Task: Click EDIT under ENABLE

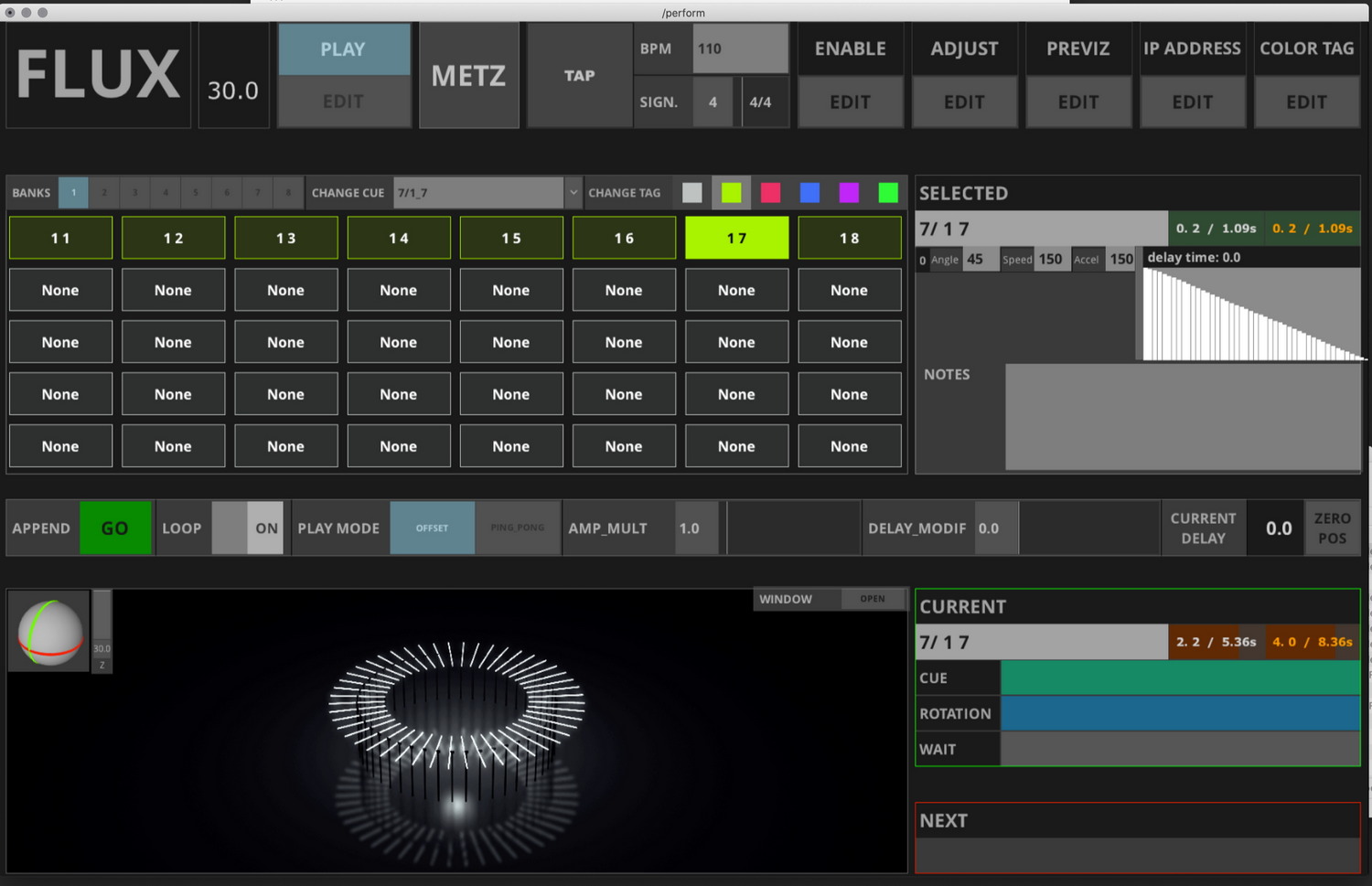Action: tap(851, 101)
